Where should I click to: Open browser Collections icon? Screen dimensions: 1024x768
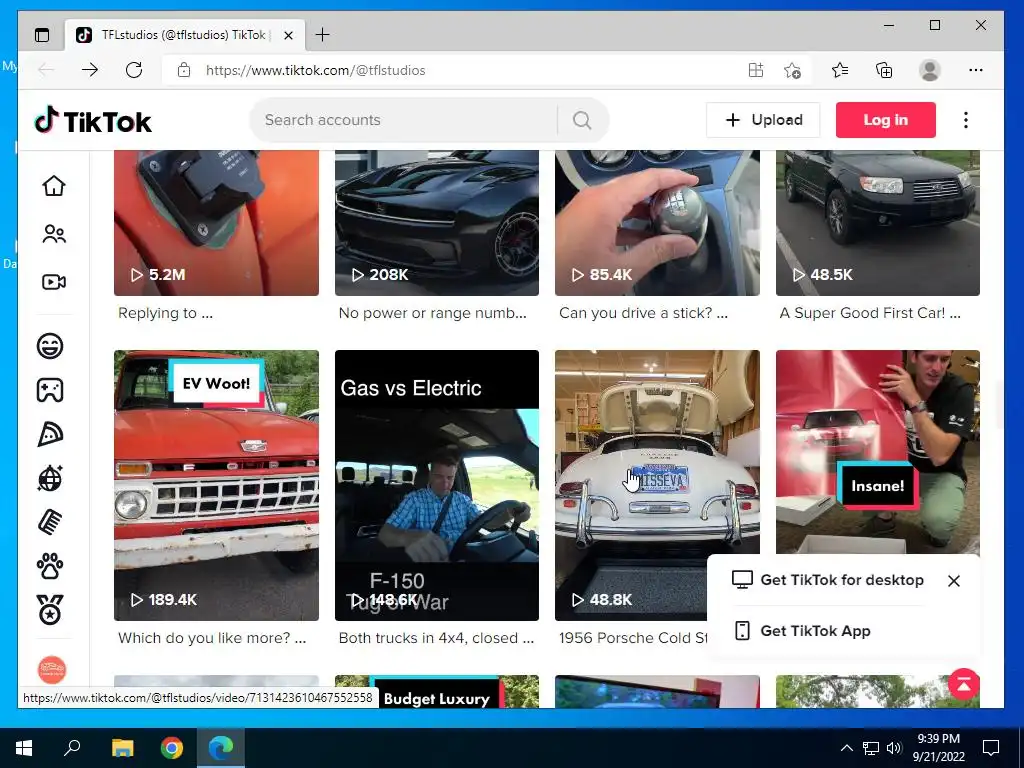pos(884,70)
